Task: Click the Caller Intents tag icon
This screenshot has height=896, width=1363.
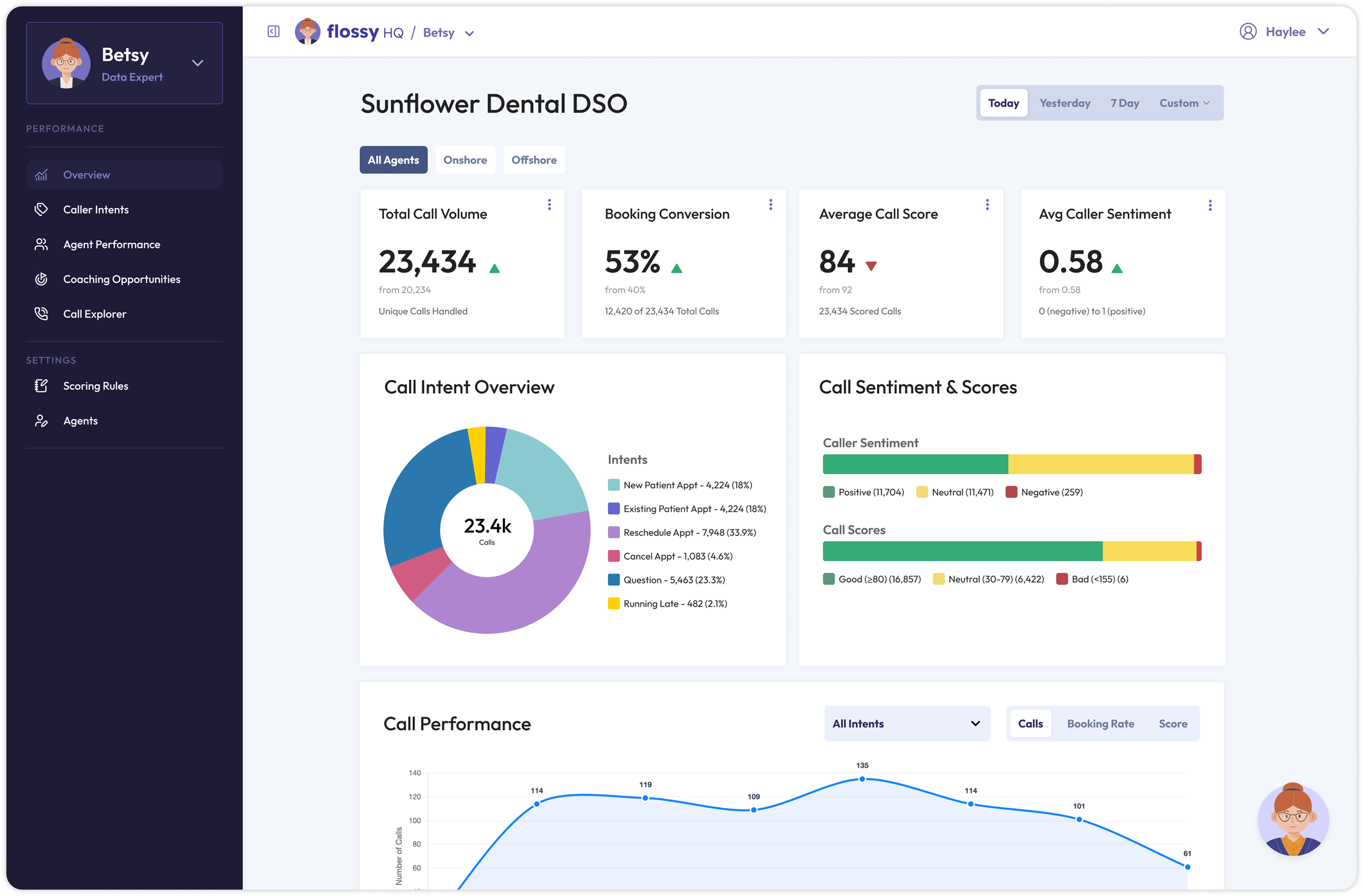Action: [x=41, y=210]
